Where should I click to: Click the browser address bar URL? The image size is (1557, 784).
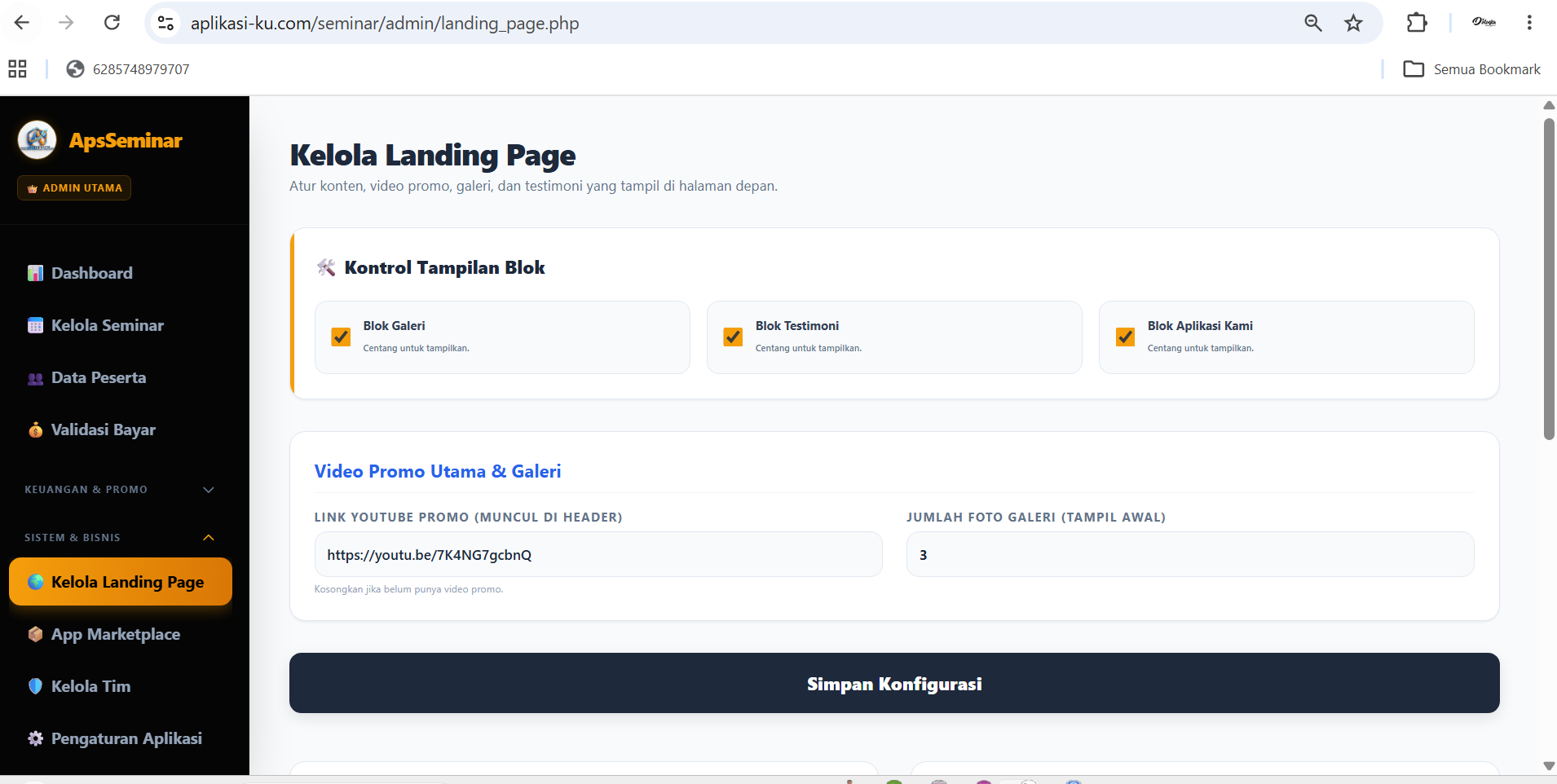point(385,23)
